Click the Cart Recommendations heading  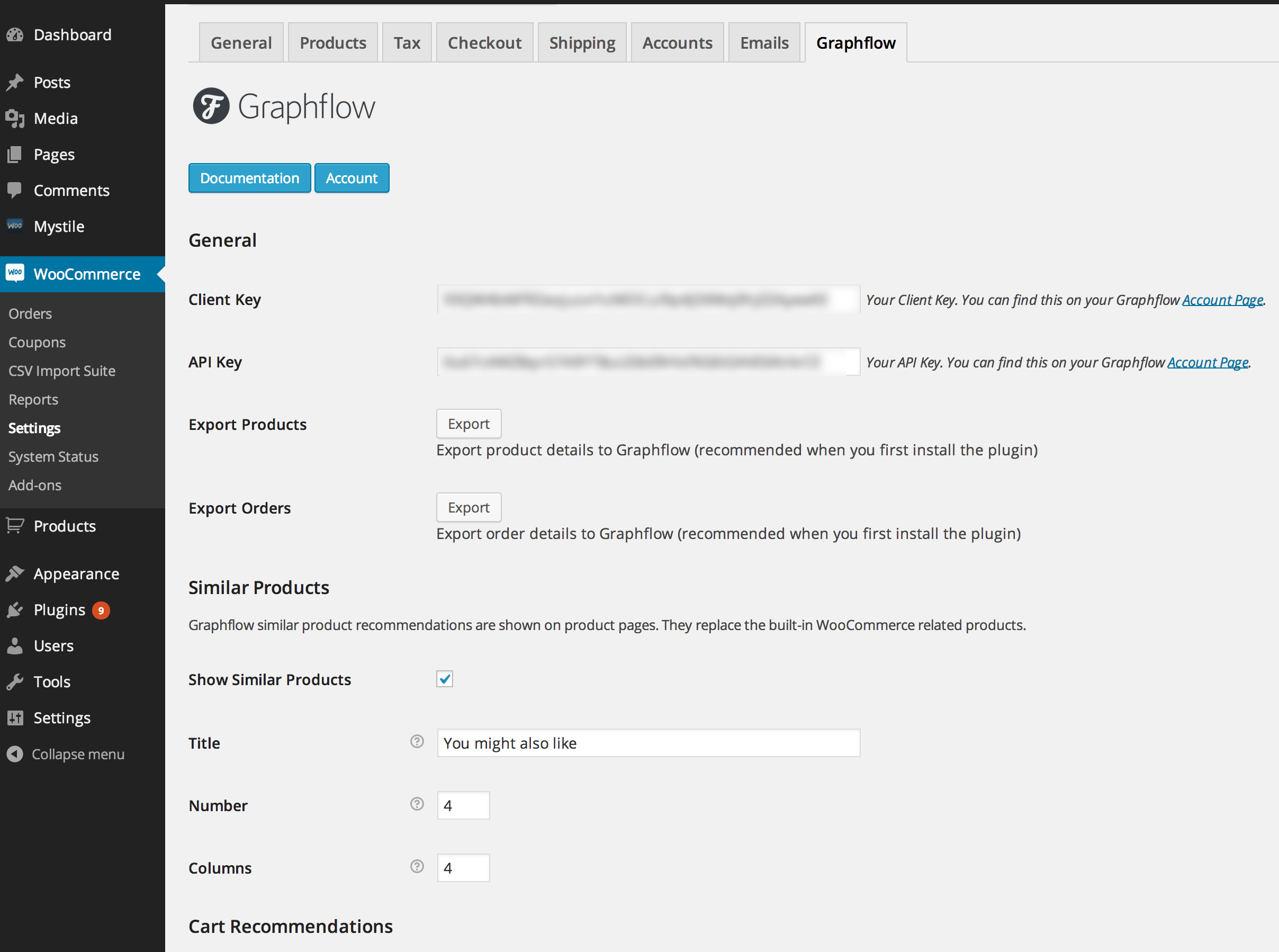click(x=290, y=926)
